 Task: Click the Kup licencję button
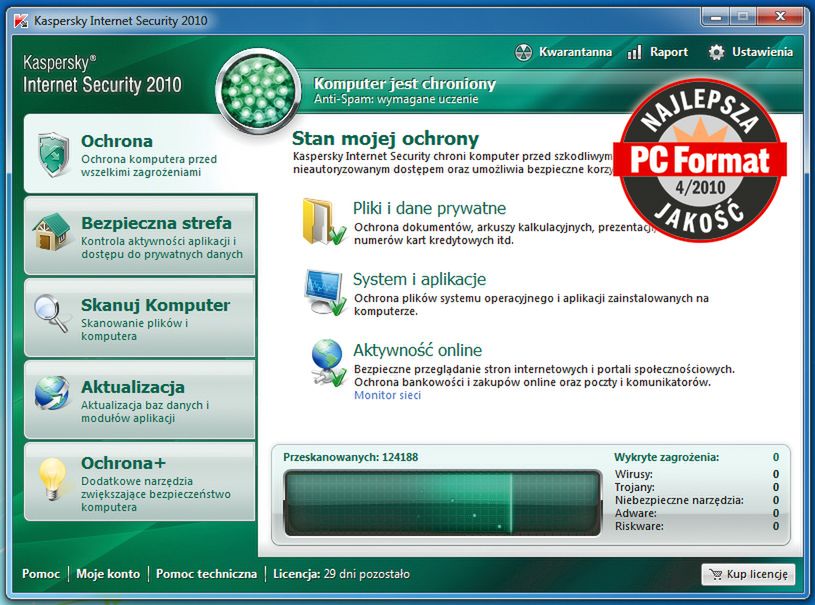tap(748, 574)
